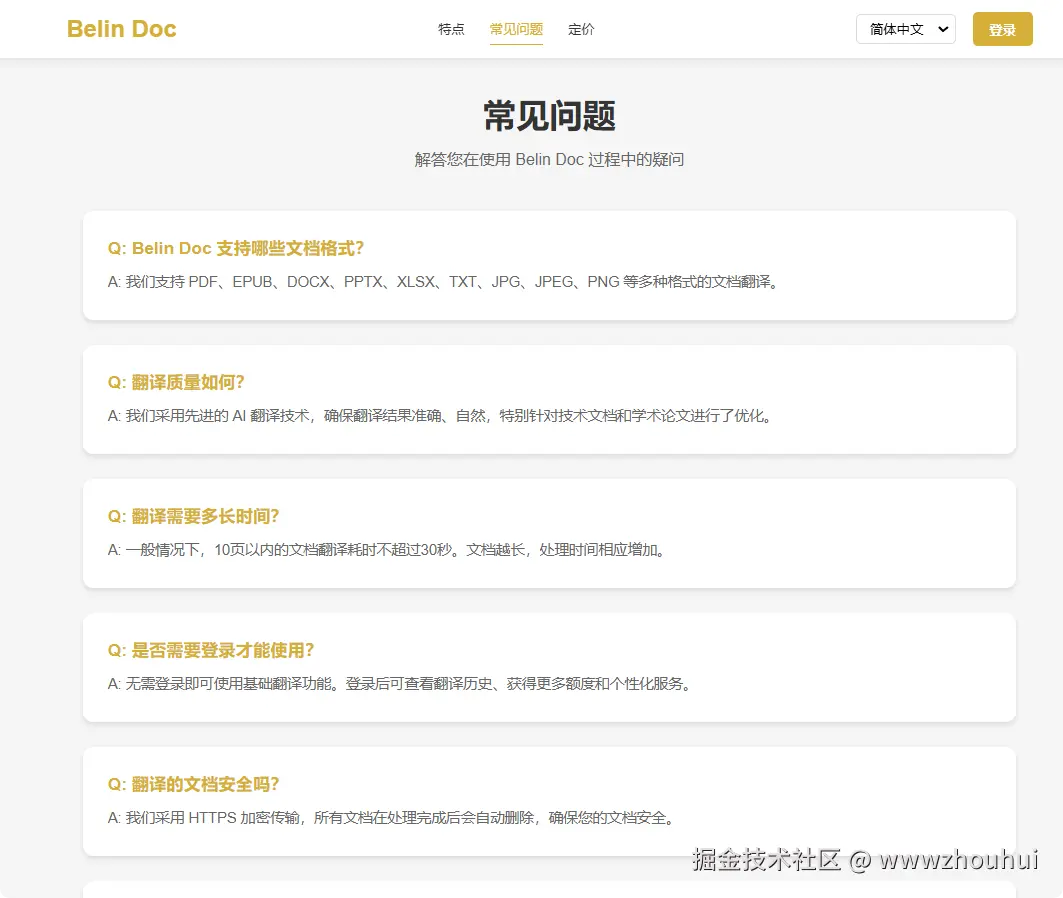Screen dimensions: 1063x898
Task: Click question '是否需要登录才能使用?'
Action: click(211, 651)
